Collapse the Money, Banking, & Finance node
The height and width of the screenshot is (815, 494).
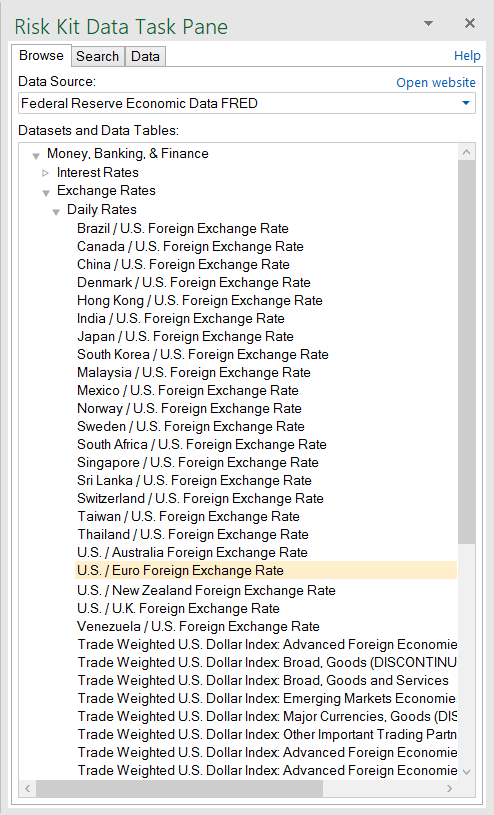click(36, 155)
